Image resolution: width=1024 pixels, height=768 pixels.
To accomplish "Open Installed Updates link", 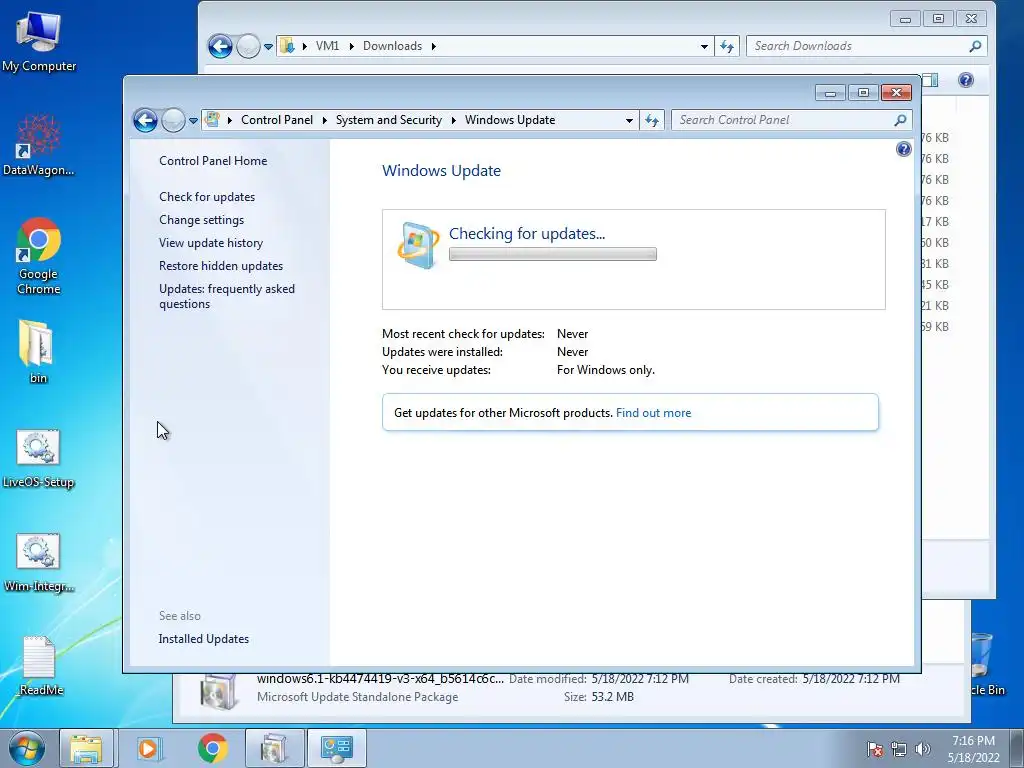I will (x=204, y=639).
